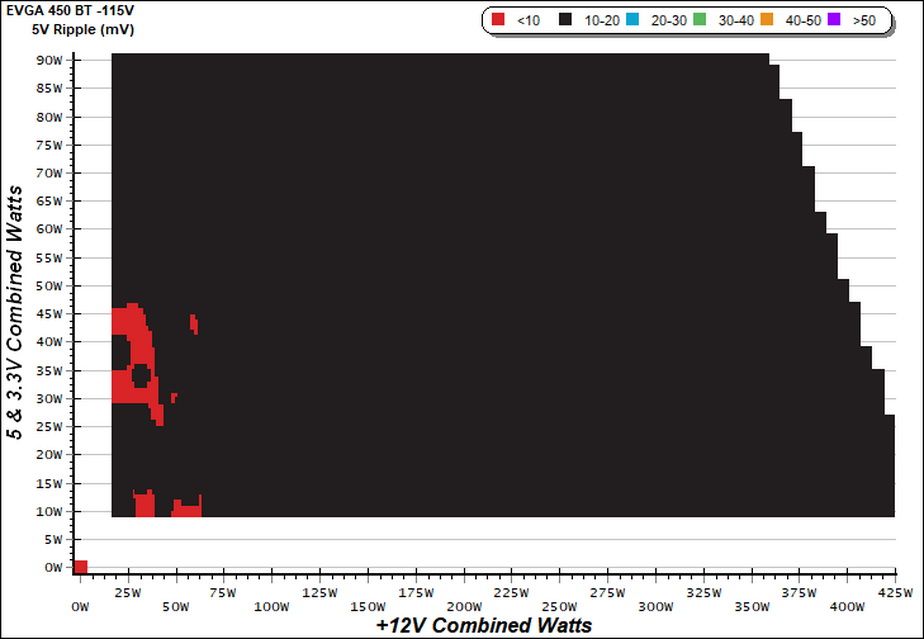
Task: Click the 45W y-axis tick label
Action: tap(49, 314)
